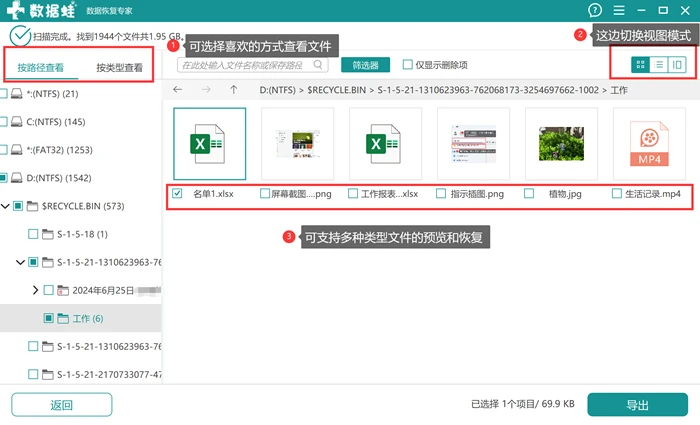Expand the 2024年6月25日 folder node

[35, 291]
